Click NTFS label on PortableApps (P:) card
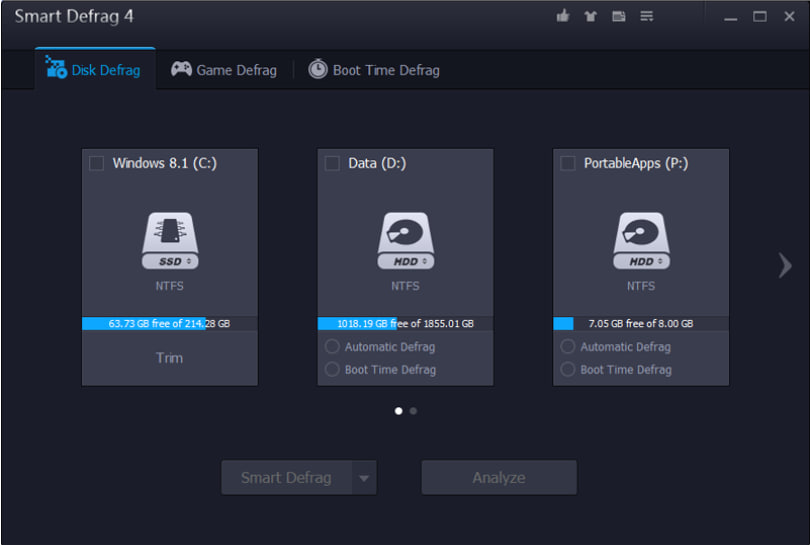 pyautogui.click(x=641, y=286)
